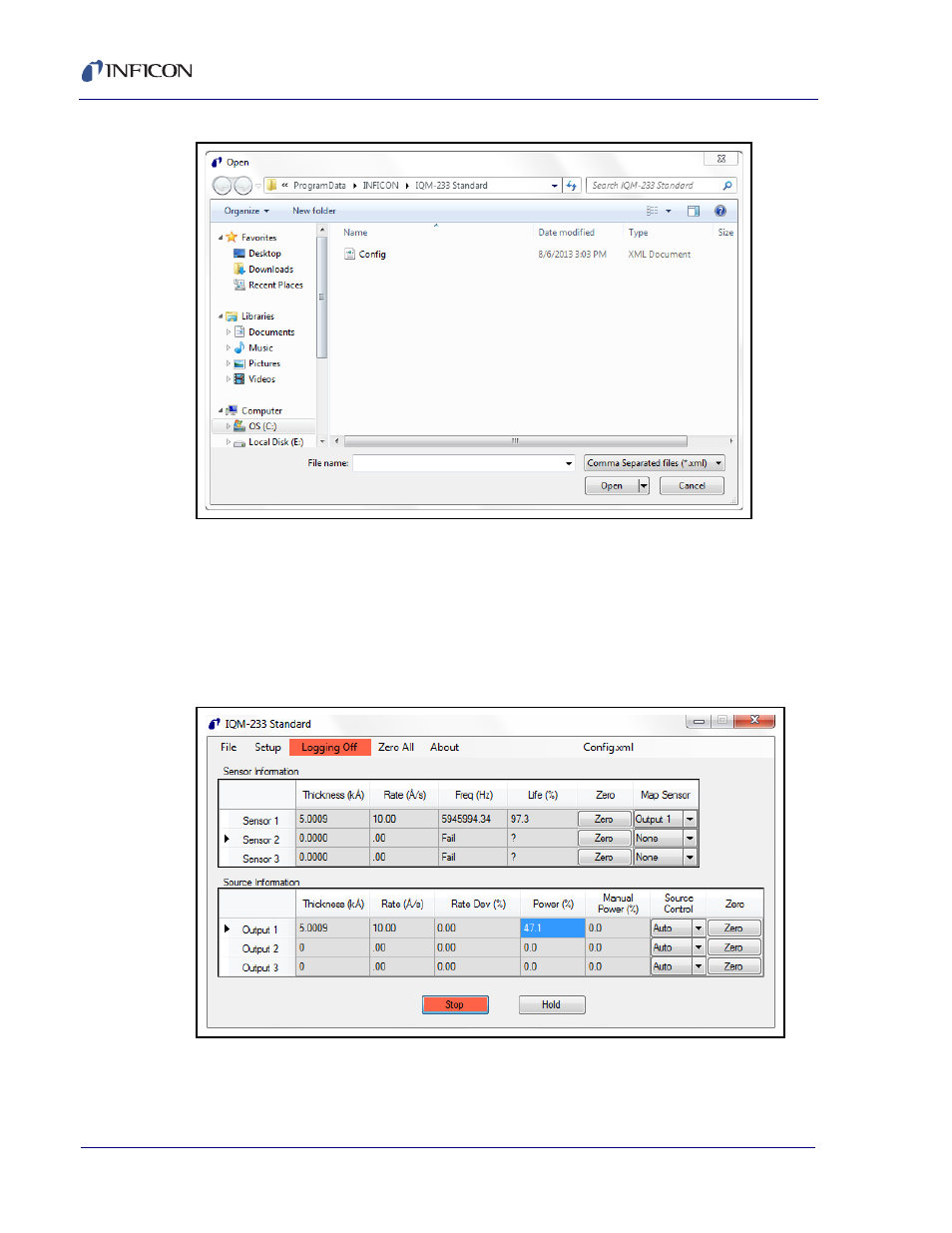Select Desktop in the Favorites list
952x1233 pixels.
coord(264,254)
